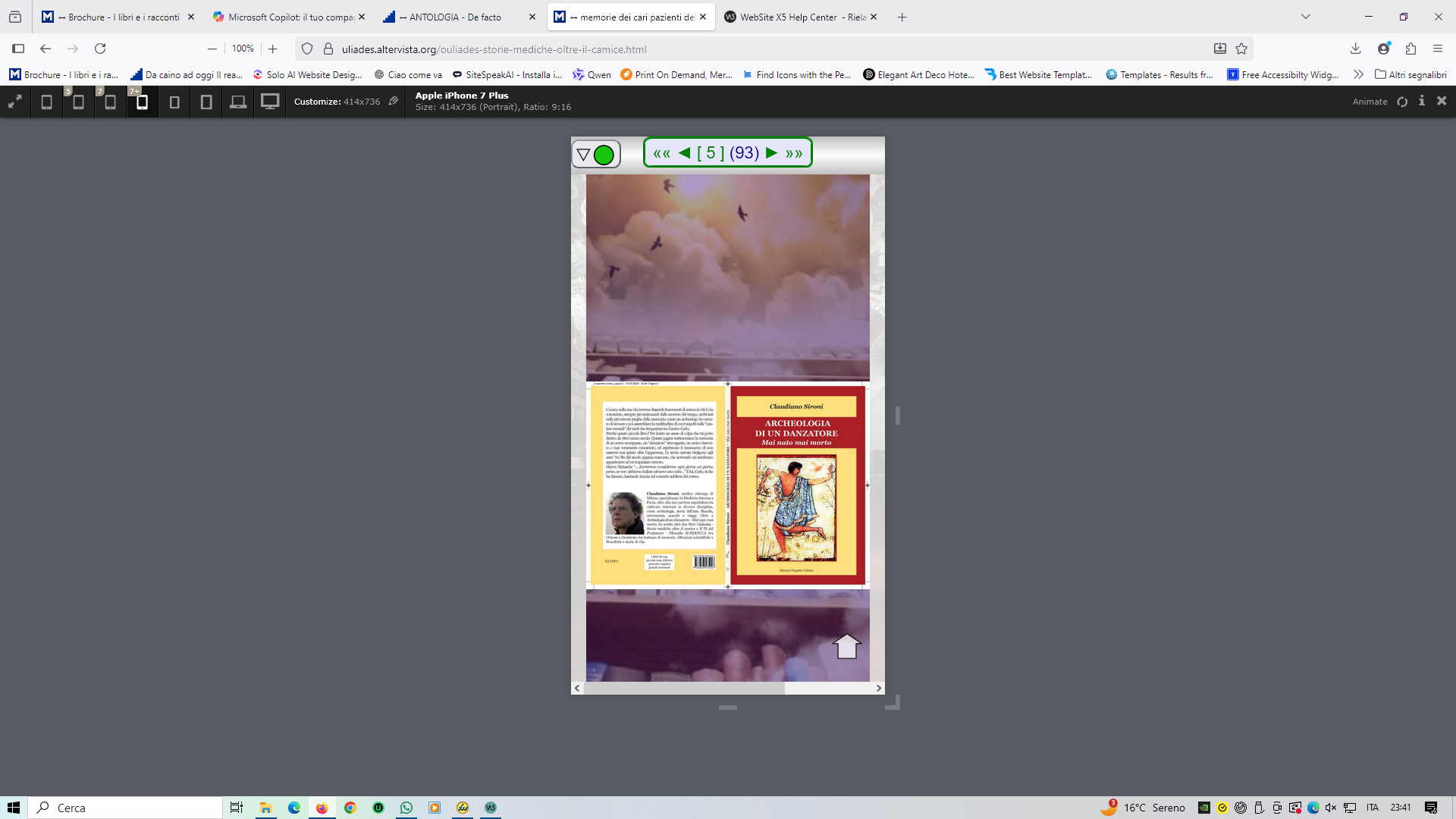The height and width of the screenshot is (819, 1456).
Task: Toggle the Animate option
Action: 1370,102
